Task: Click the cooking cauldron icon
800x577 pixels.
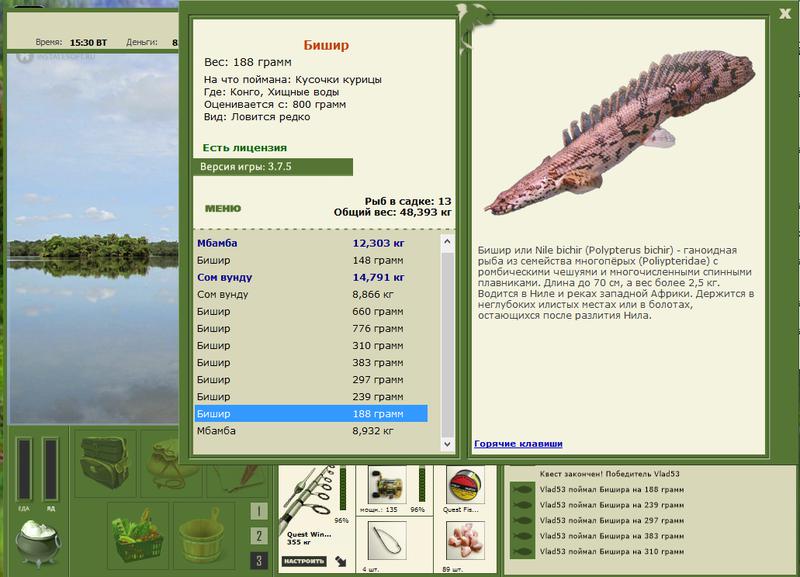Action: pyautogui.click(x=38, y=543)
